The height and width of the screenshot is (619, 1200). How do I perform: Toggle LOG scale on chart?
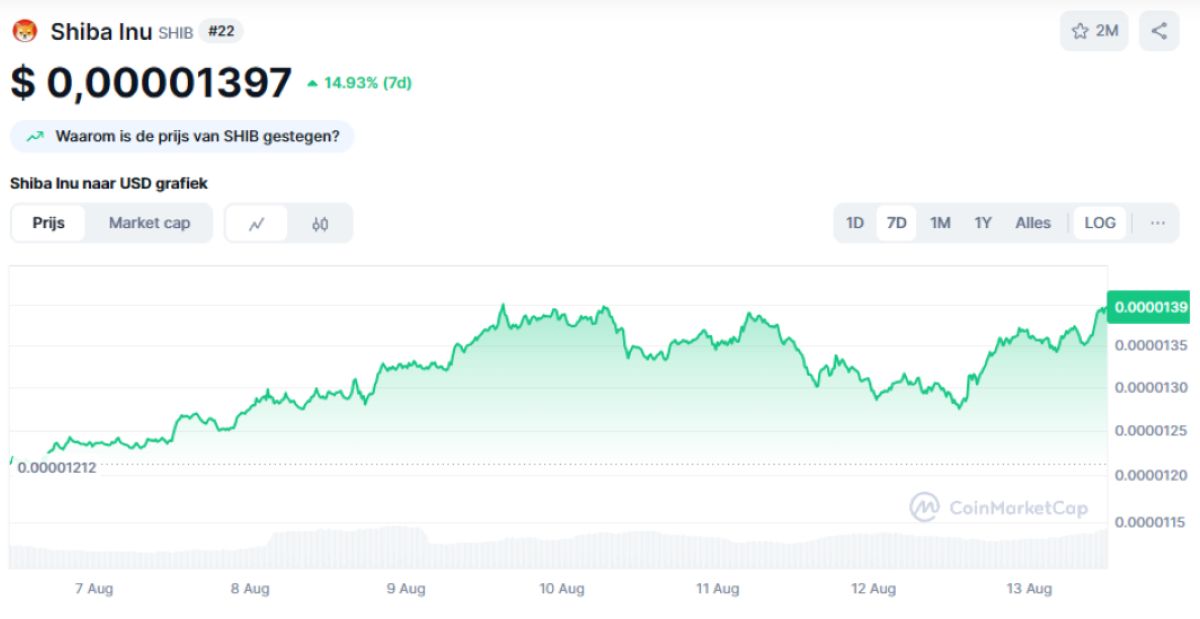(x=1100, y=223)
